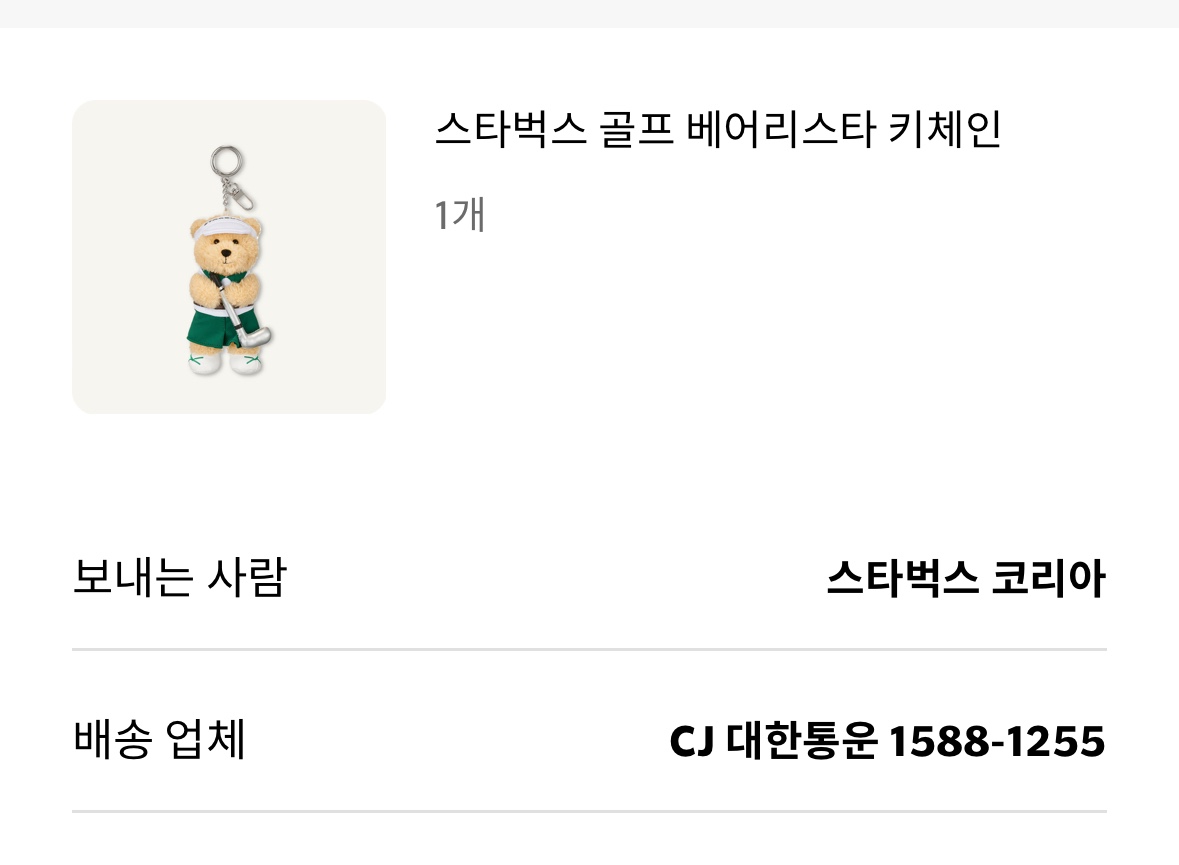Screen dimensions: 1179x865
Task: Tap divider line below sender row
Action: pyautogui.click(x=590, y=648)
